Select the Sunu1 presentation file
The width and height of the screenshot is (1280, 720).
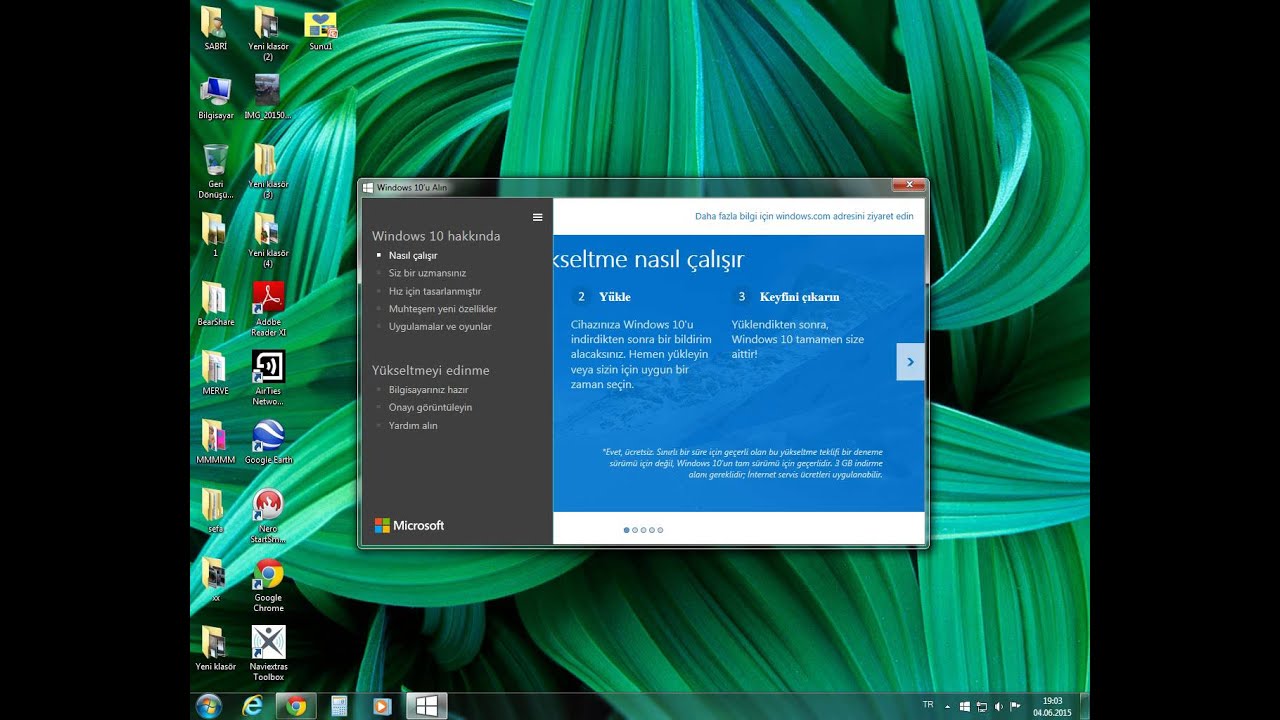320,30
